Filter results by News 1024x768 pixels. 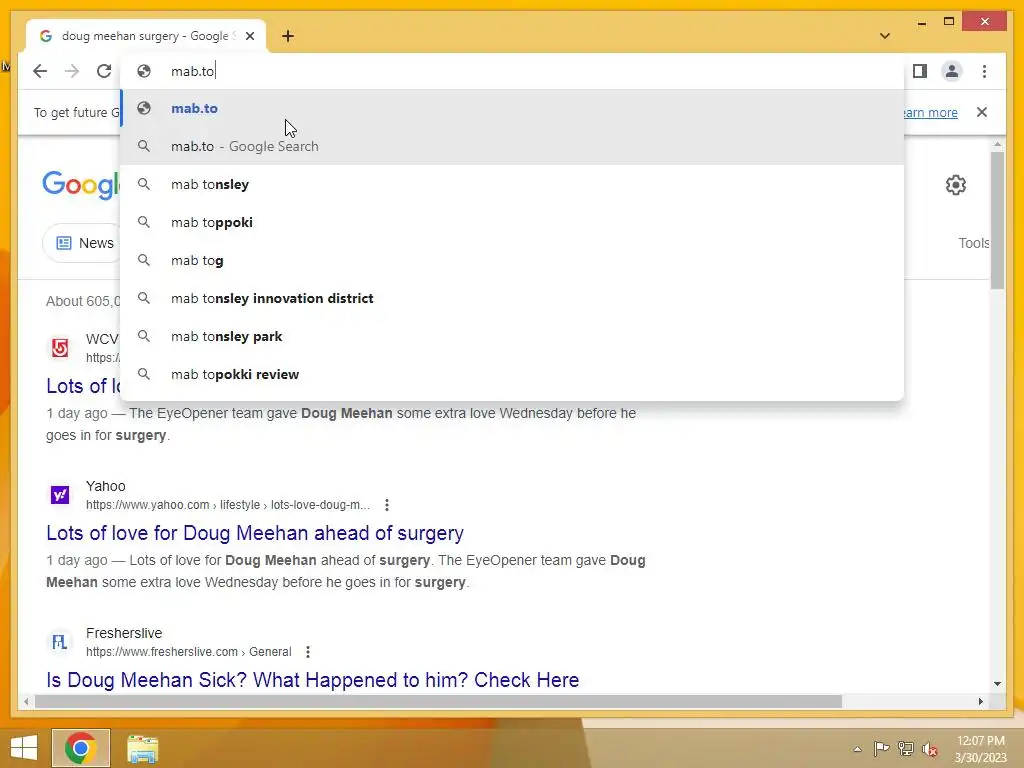[83, 243]
